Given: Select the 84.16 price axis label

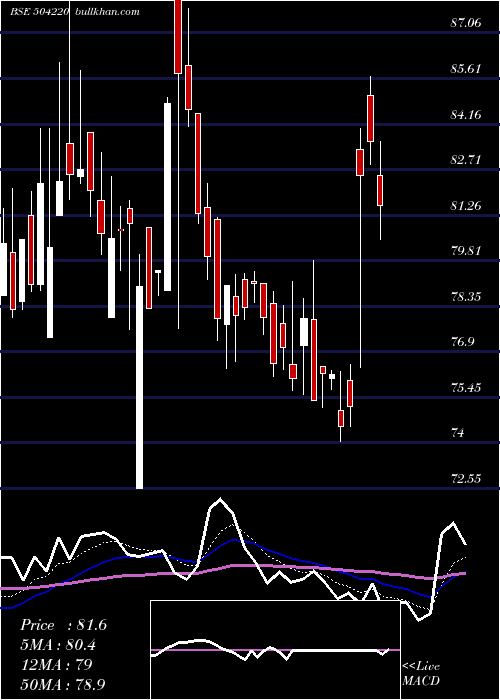Looking at the screenshot, I should [x=466, y=114].
